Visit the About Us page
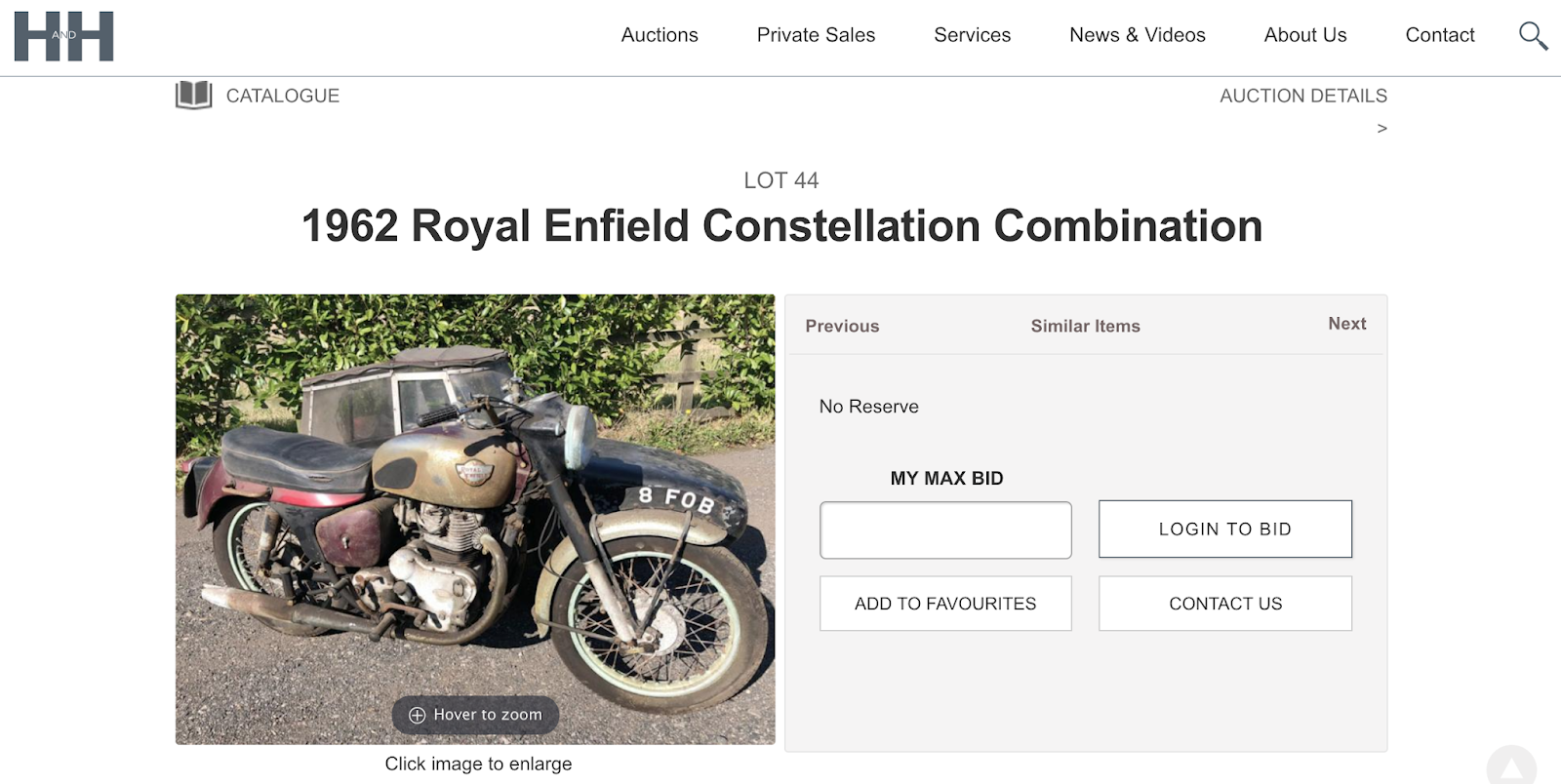Image resolution: width=1561 pixels, height=784 pixels. [x=1304, y=35]
